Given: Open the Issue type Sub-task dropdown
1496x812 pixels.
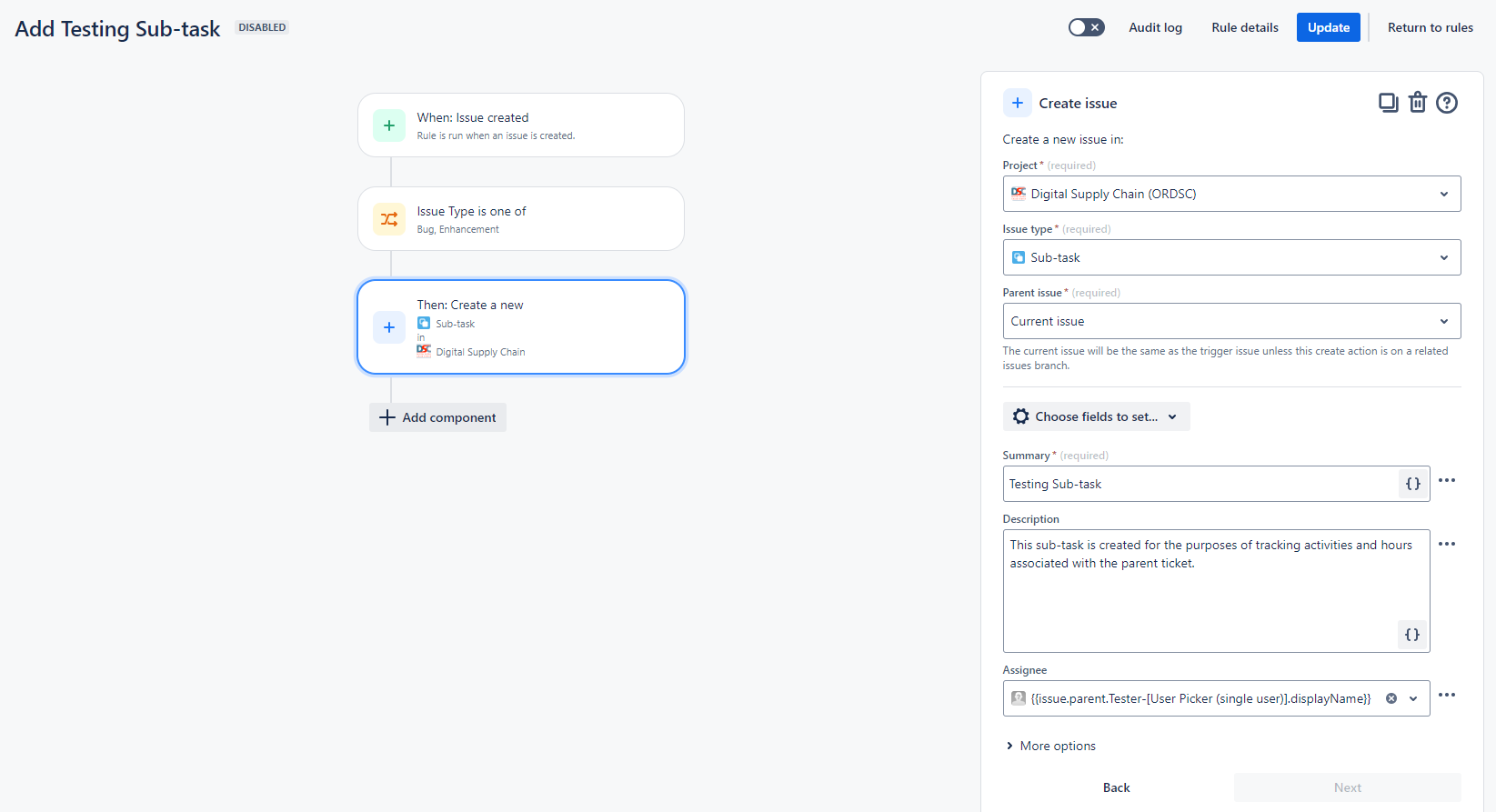Looking at the screenshot, I should (1231, 257).
